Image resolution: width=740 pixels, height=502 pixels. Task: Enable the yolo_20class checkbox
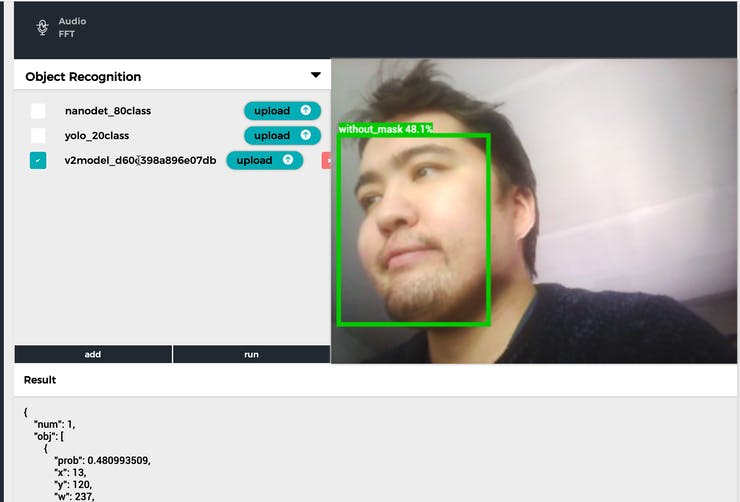pyautogui.click(x=38, y=136)
